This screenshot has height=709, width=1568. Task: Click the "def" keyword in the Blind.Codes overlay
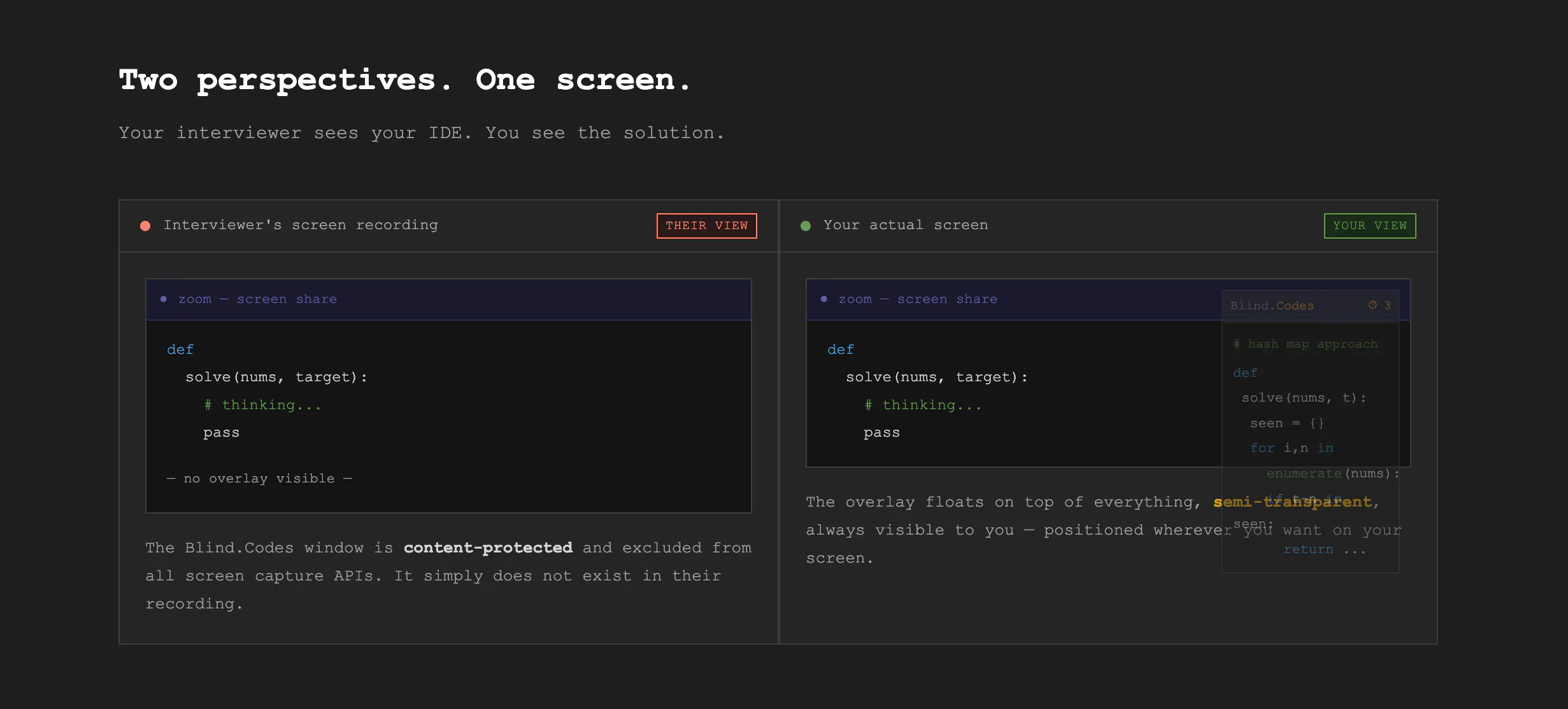[x=1245, y=373]
